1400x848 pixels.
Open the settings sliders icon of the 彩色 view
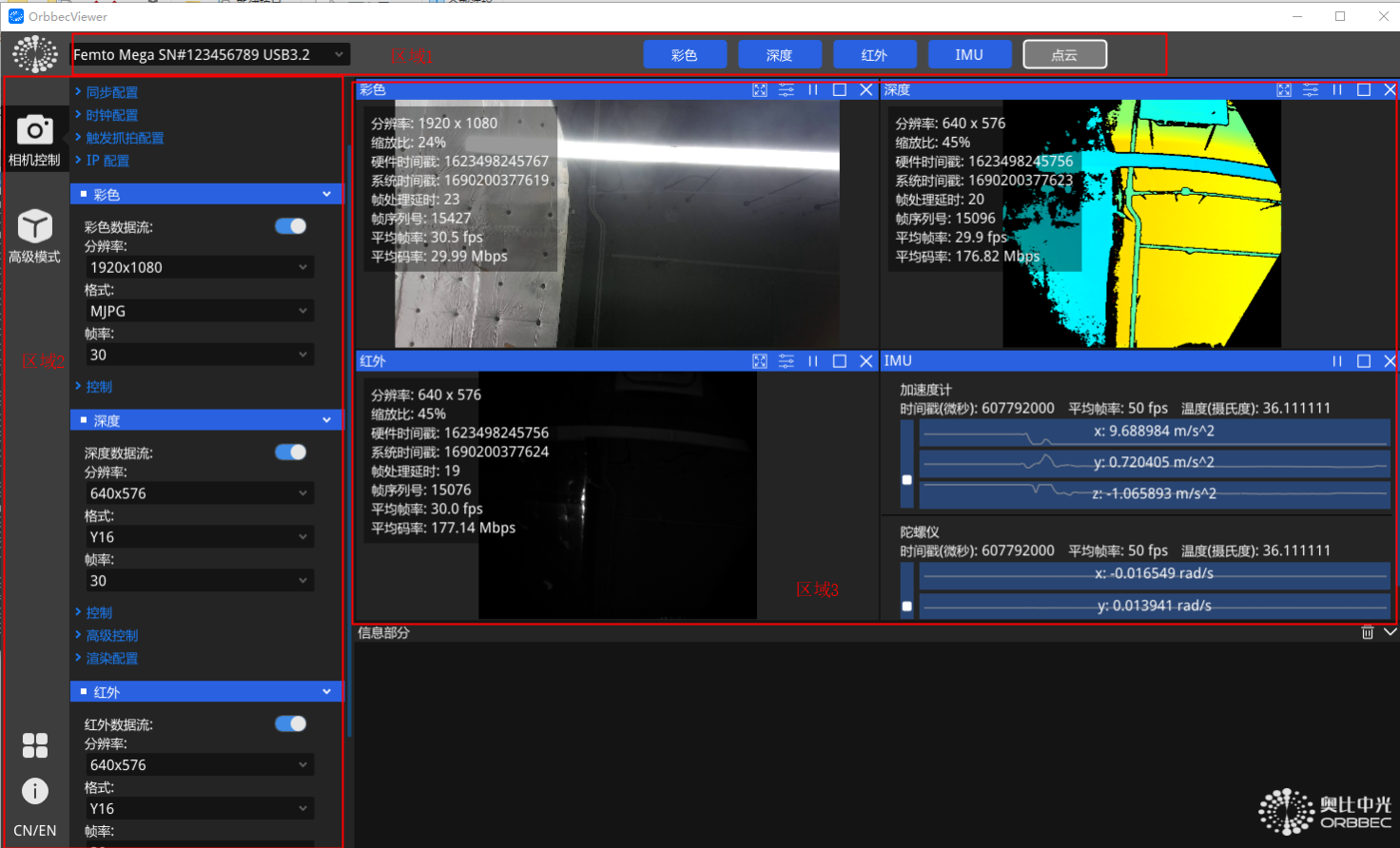787,90
